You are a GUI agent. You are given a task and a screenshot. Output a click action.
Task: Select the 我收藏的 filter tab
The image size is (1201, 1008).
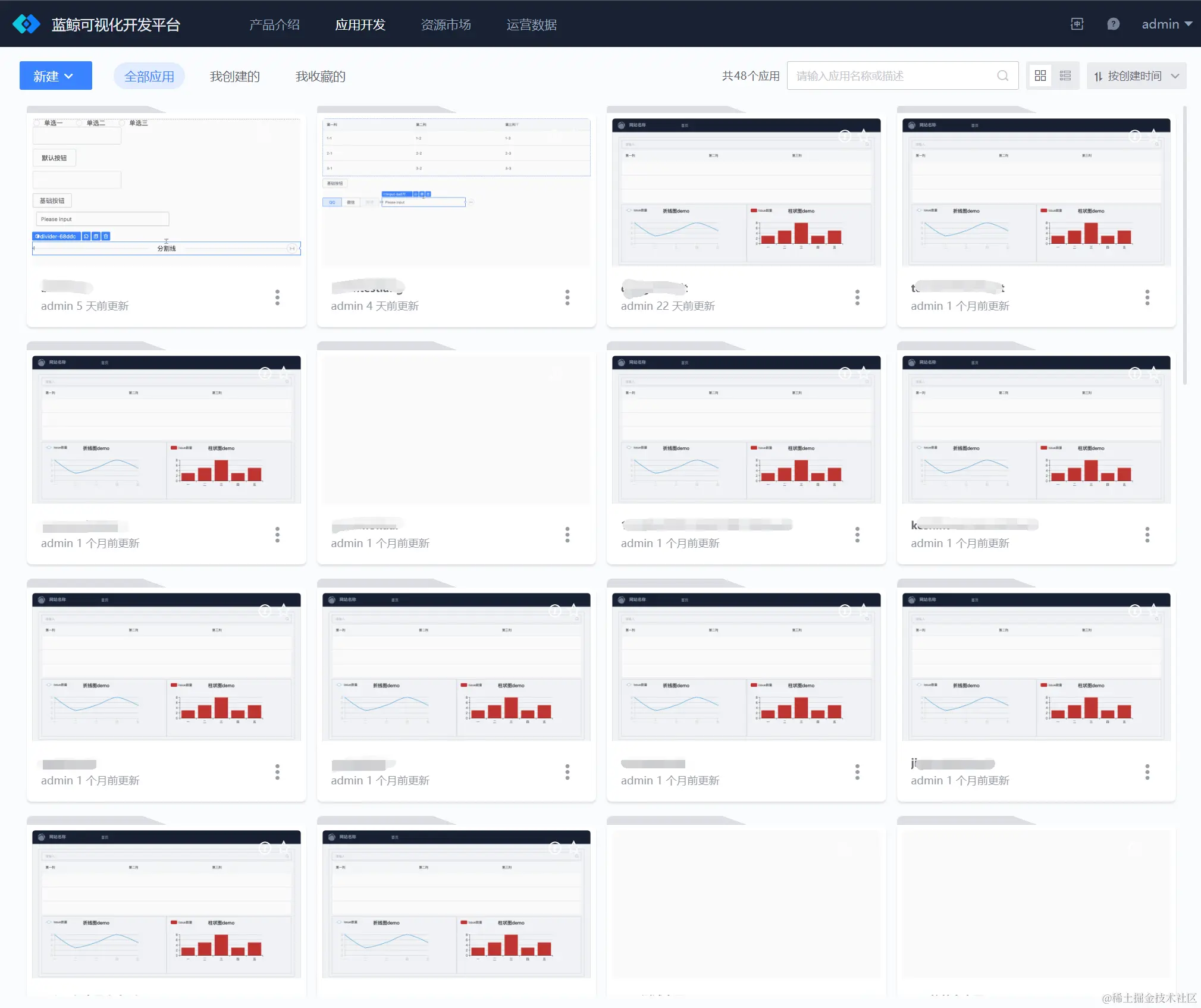click(320, 77)
